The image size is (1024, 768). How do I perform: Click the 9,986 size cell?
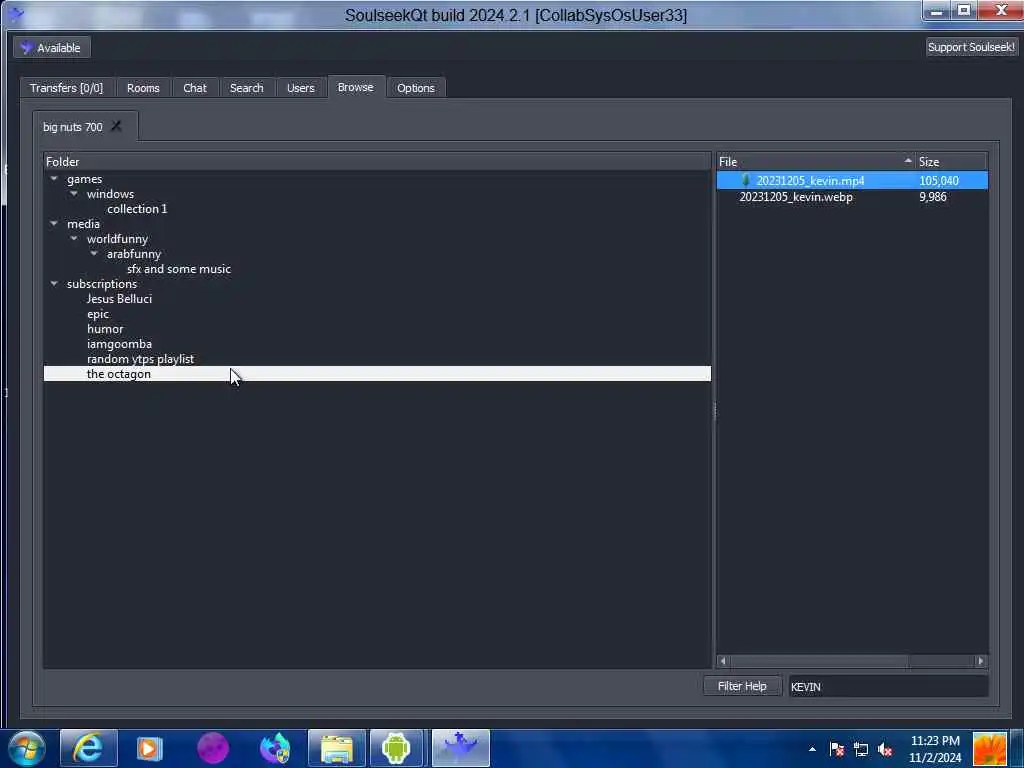933,197
